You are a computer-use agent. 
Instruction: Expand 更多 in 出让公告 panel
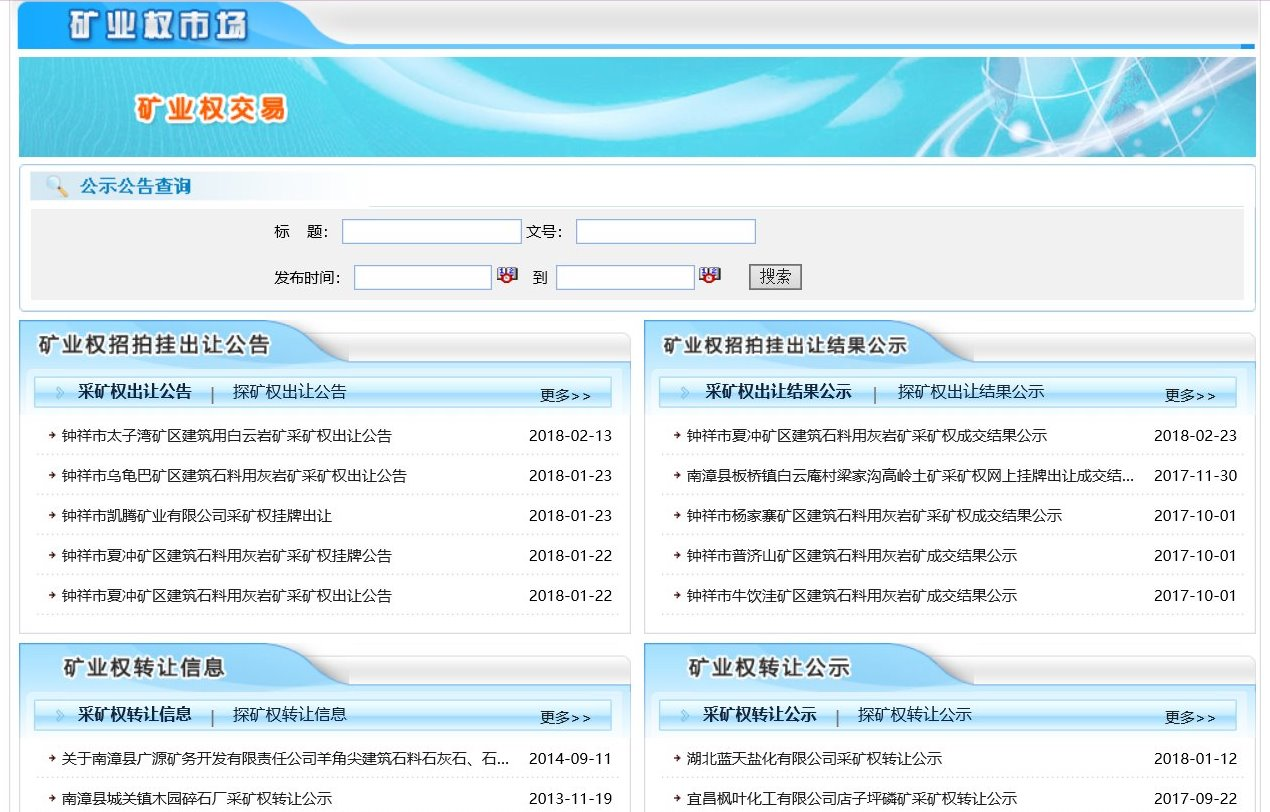tap(565, 395)
